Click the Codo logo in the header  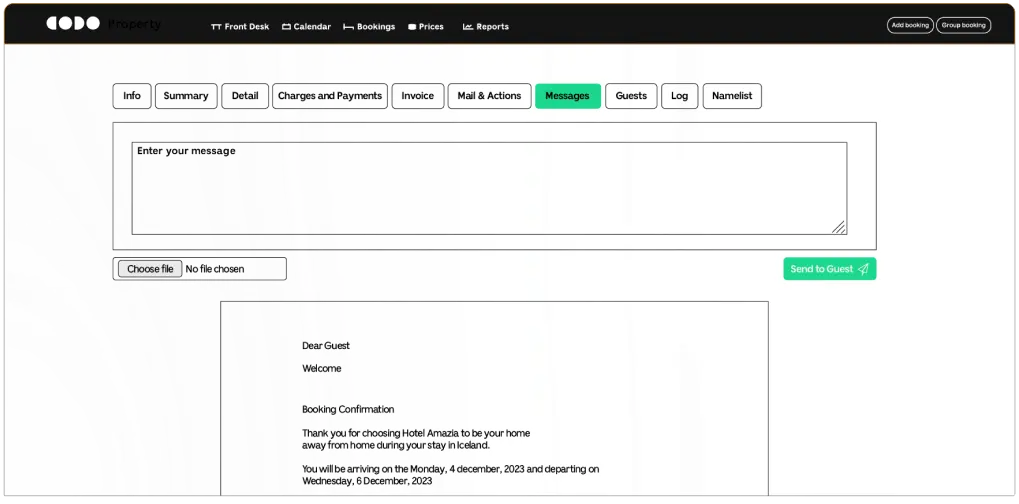73,23
